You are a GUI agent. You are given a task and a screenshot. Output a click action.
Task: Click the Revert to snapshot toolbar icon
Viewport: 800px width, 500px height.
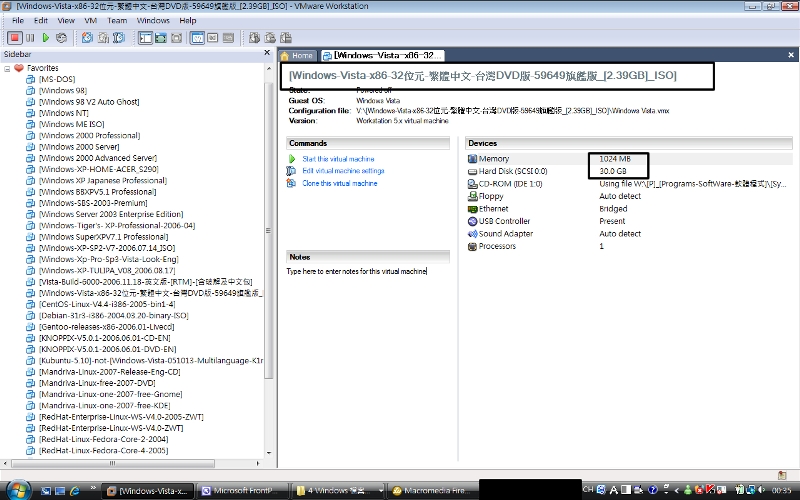pos(104,38)
